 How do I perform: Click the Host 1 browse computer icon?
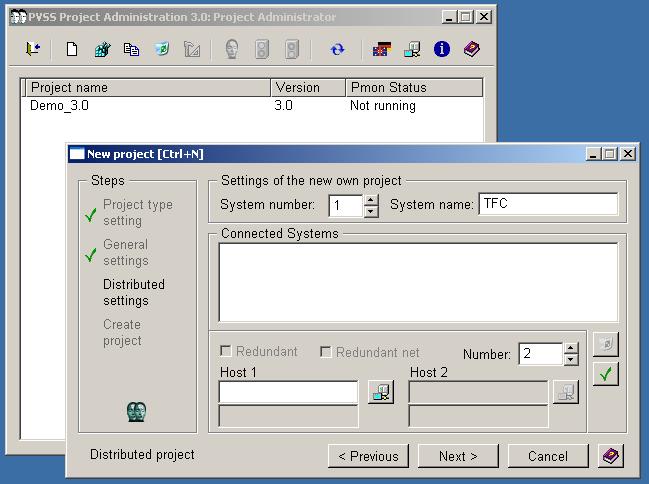(381, 392)
